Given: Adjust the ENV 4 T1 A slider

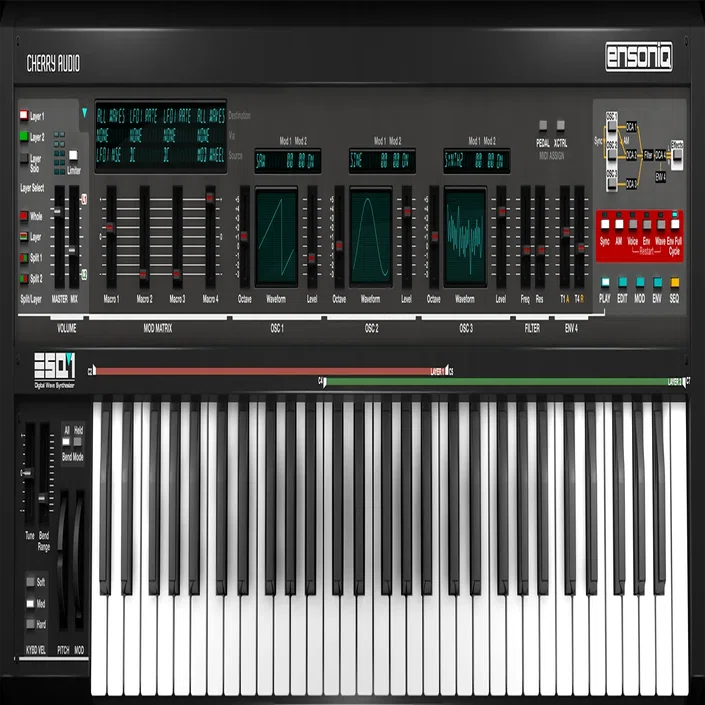Looking at the screenshot, I should pyautogui.click(x=565, y=232).
